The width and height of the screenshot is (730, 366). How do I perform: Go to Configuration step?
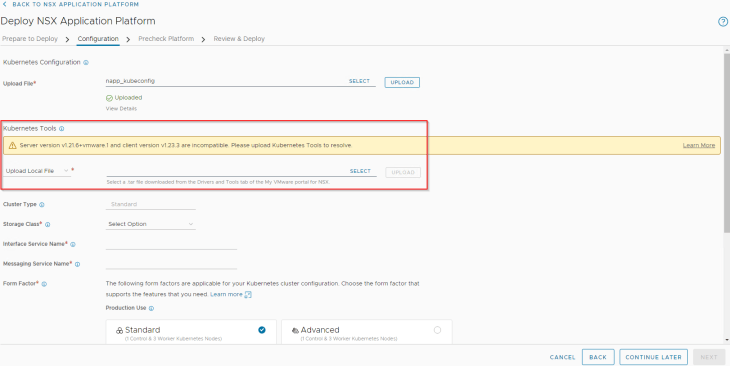click(98, 39)
